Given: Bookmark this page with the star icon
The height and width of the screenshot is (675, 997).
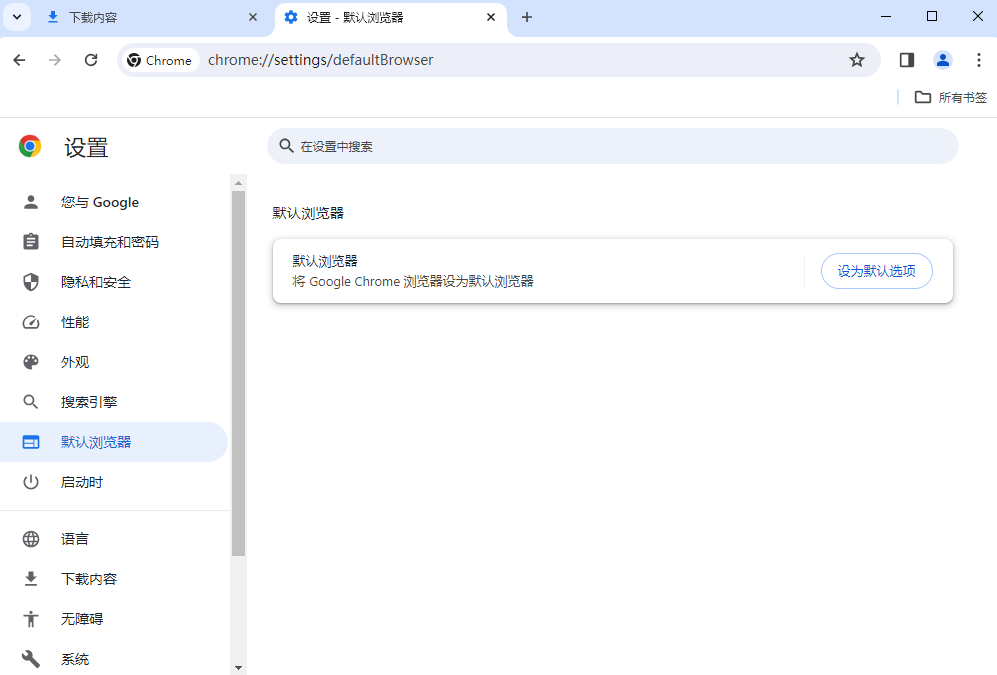Looking at the screenshot, I should (856, 60).
